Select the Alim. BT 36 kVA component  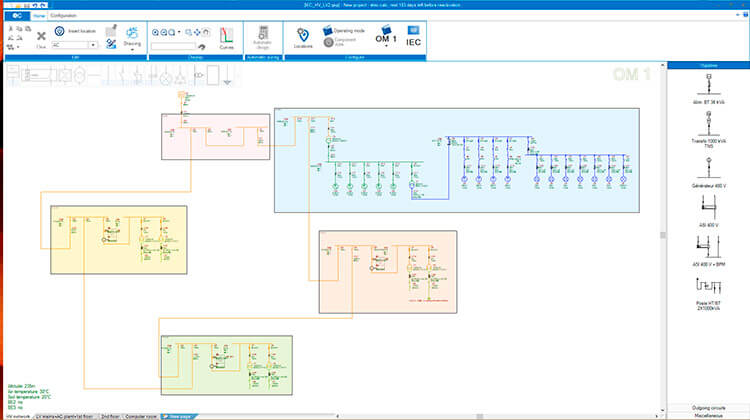coord(709,89)
